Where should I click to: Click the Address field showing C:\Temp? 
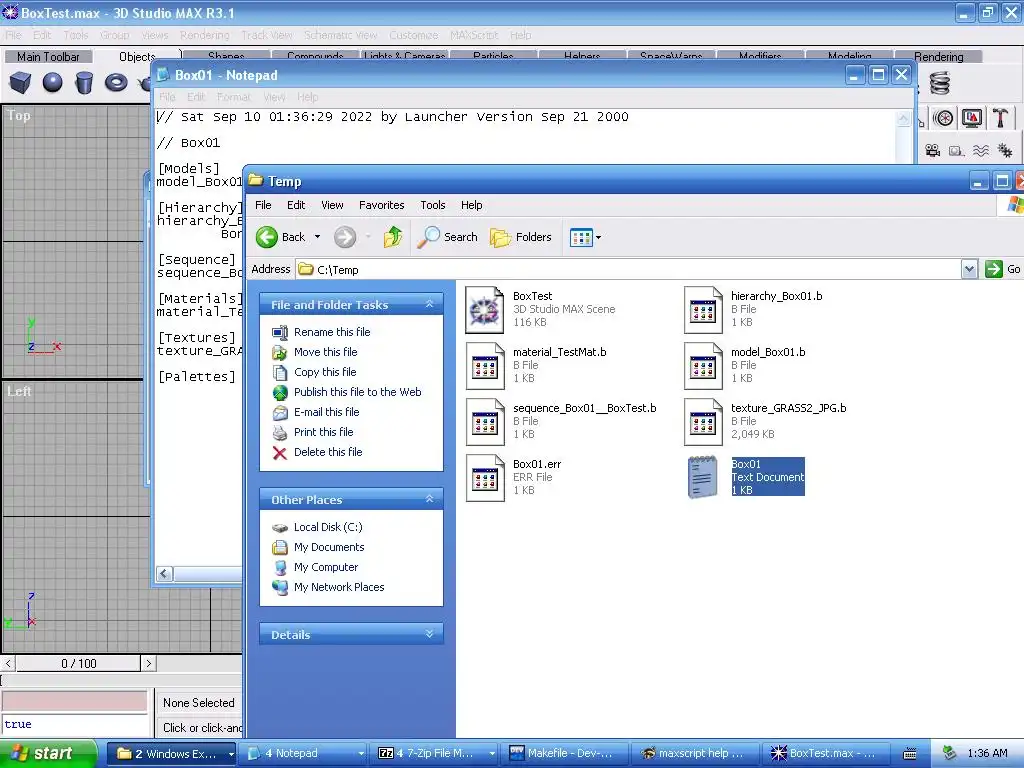[x=630, y=269]
